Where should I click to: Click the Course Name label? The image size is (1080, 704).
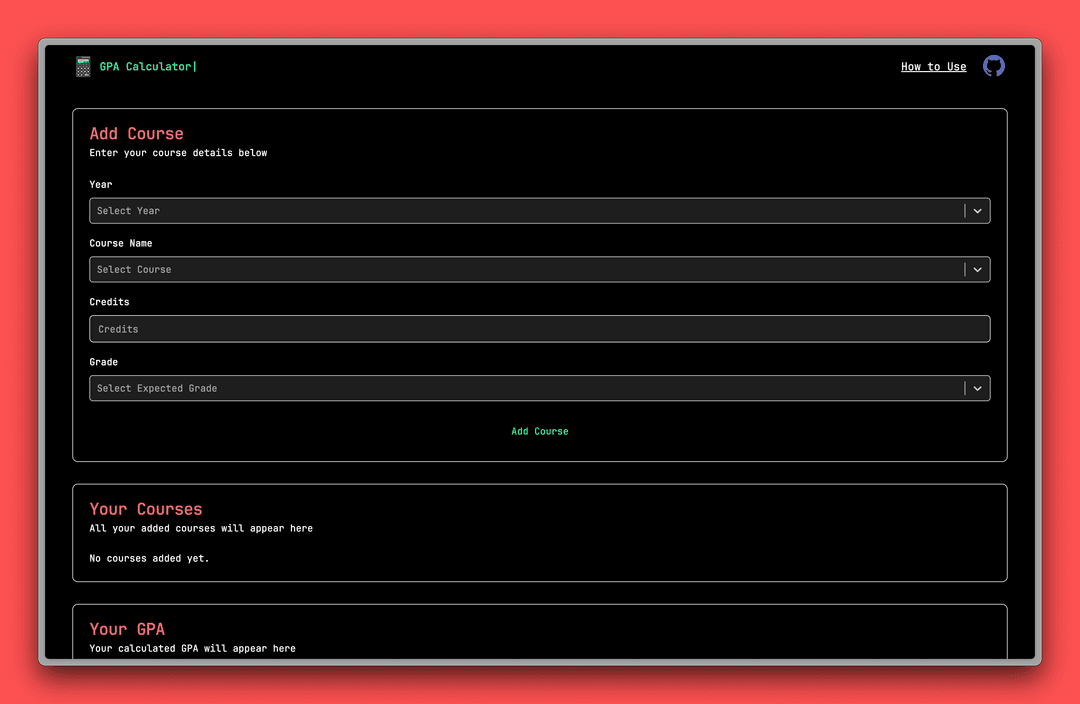[121, 243]
